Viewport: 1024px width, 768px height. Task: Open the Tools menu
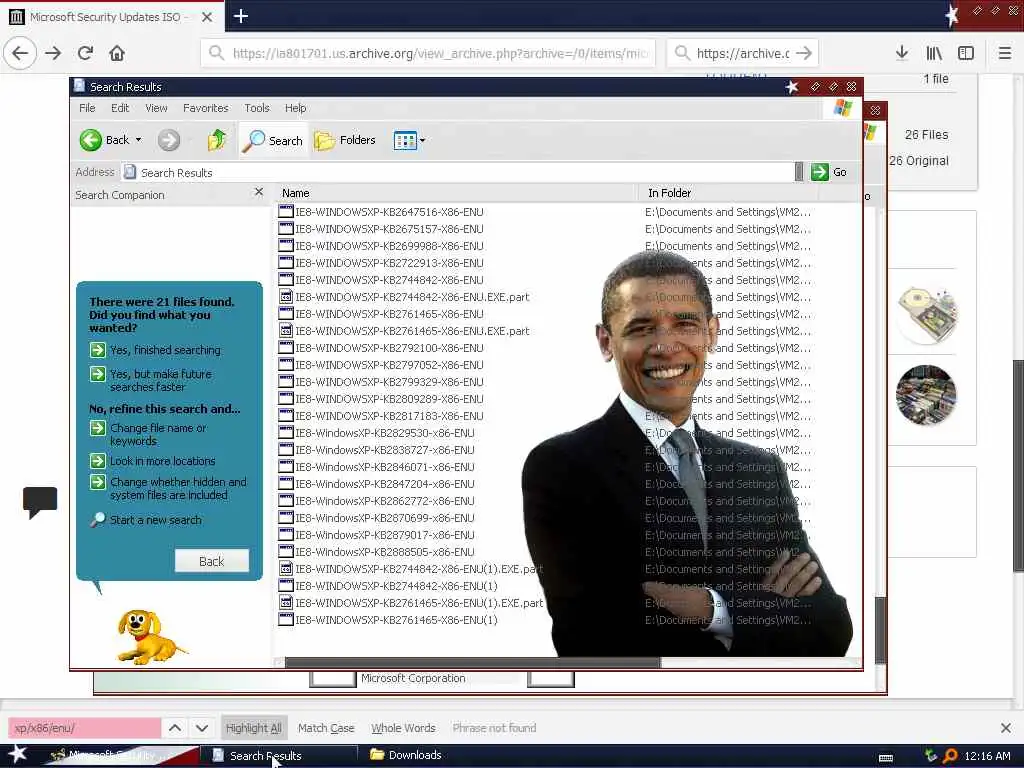pos(257,108)
